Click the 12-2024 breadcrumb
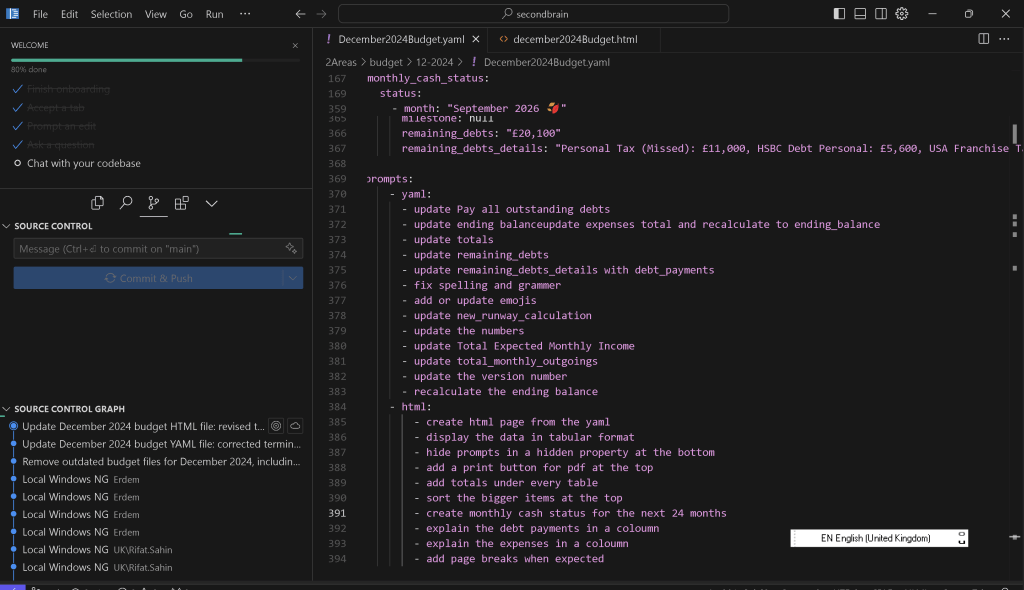Viewport: 1024px width, 590px height. point(434,62)
